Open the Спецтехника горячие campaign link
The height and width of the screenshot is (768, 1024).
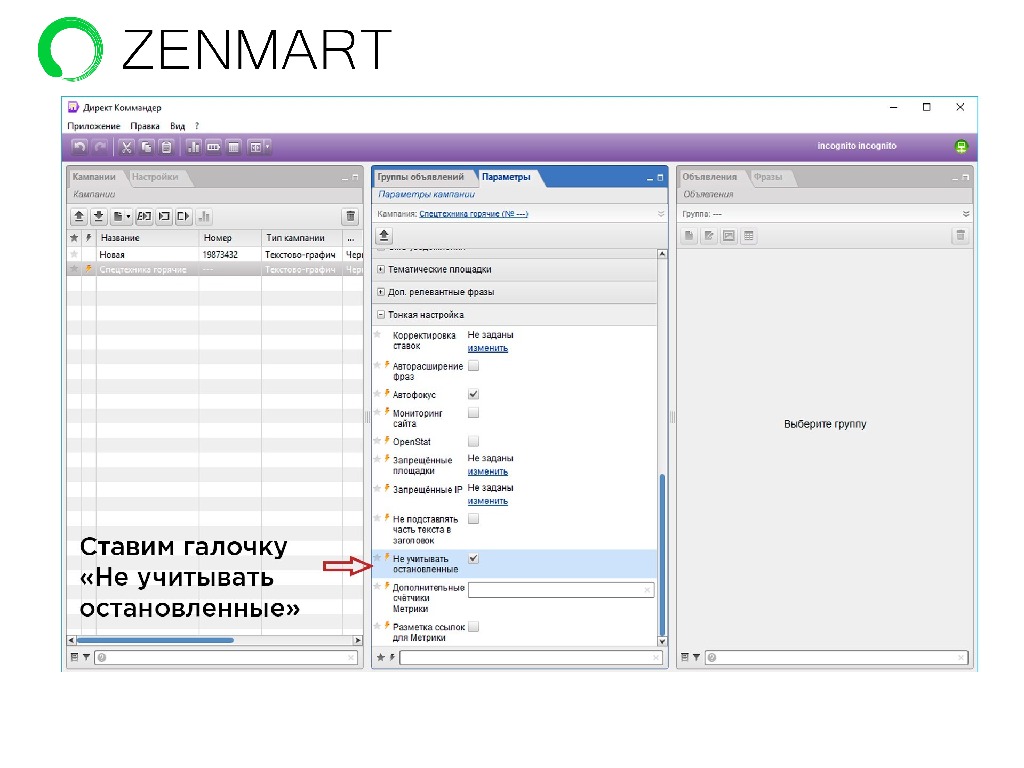pos(473,214)
